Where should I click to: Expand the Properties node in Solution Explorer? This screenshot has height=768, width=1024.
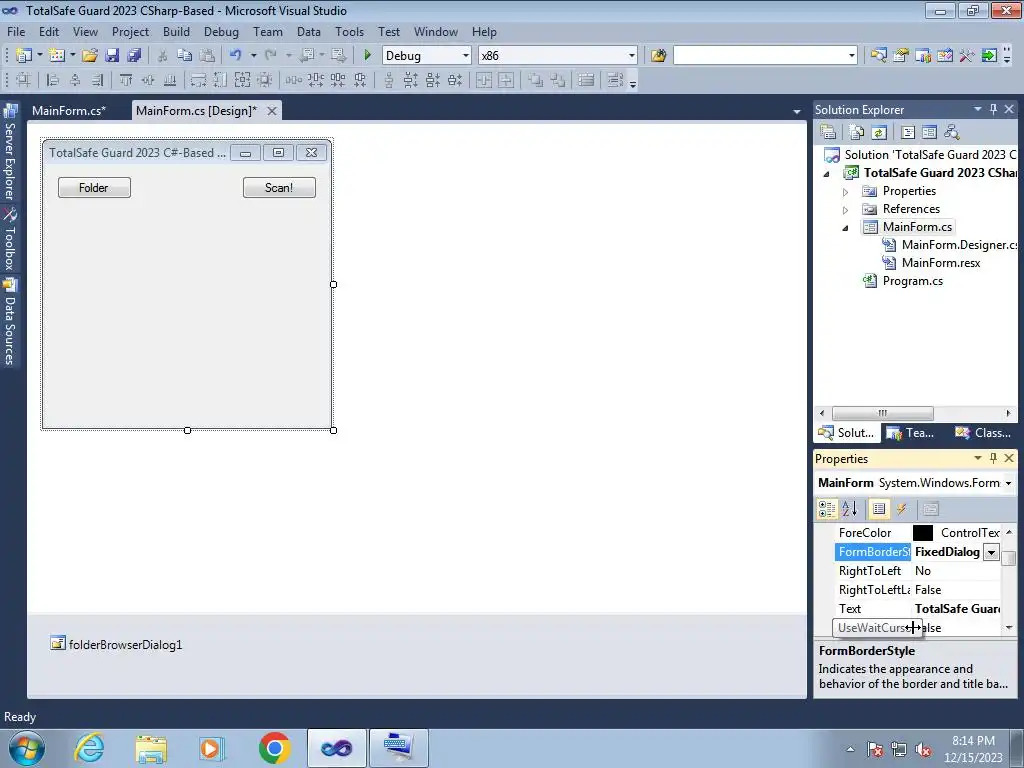845,192
